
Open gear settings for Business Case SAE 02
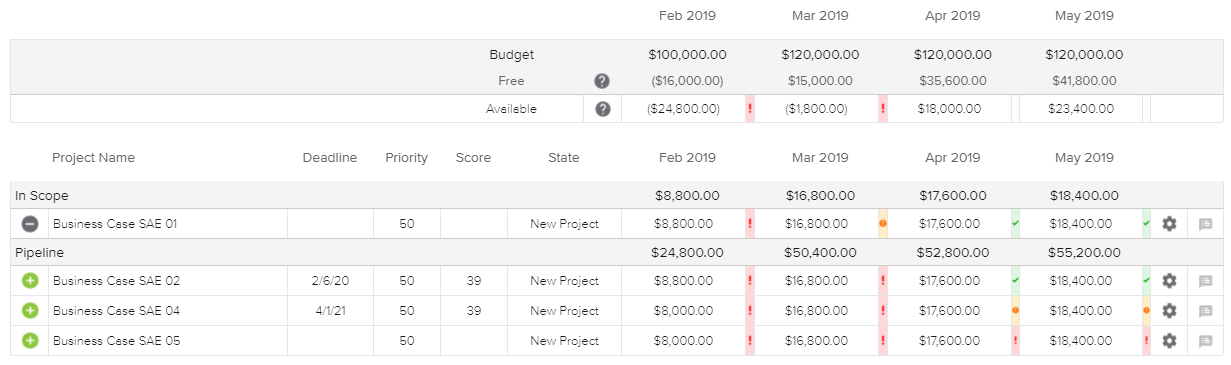[x=1169, y=281]
